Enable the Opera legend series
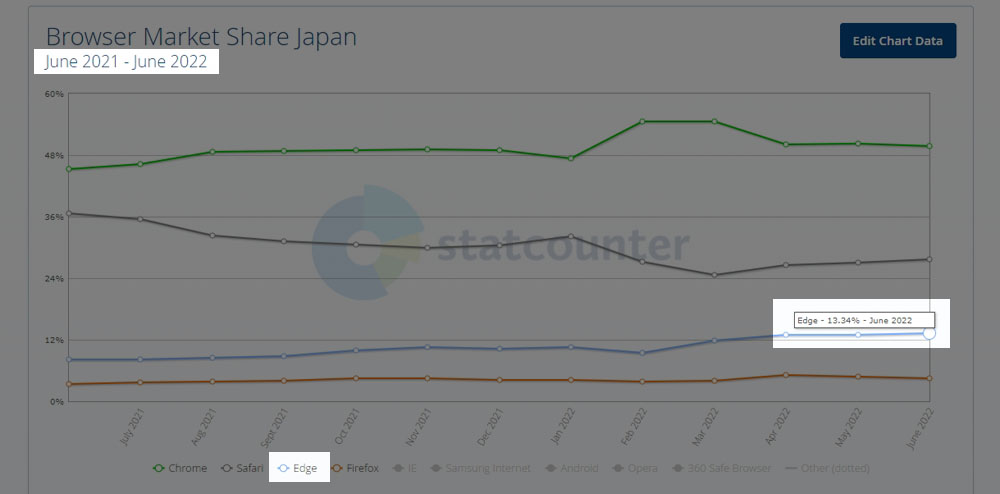 [x=635, y=469]
